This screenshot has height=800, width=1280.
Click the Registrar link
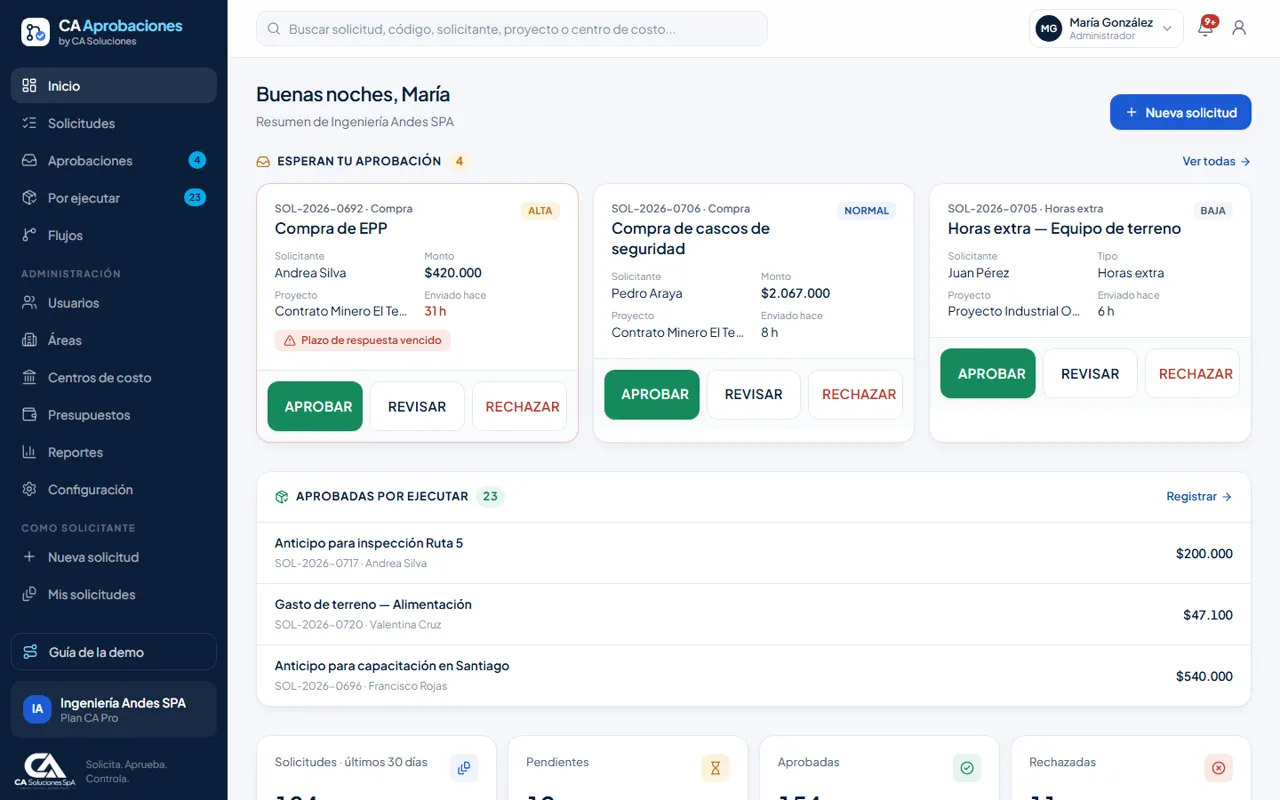1199,496
